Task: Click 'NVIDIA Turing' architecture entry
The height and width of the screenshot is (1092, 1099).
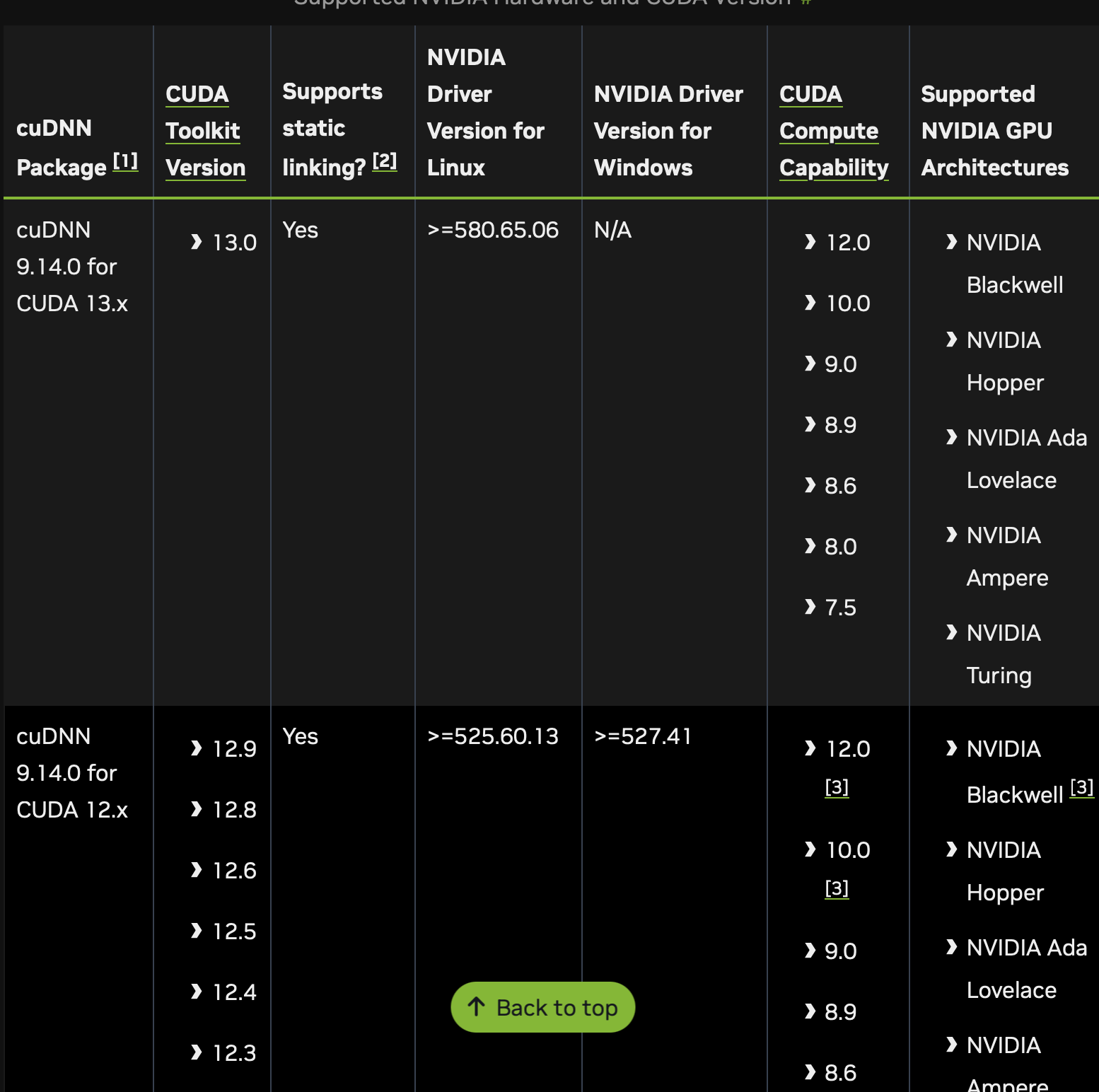Action: click(x=1004, y=654)
